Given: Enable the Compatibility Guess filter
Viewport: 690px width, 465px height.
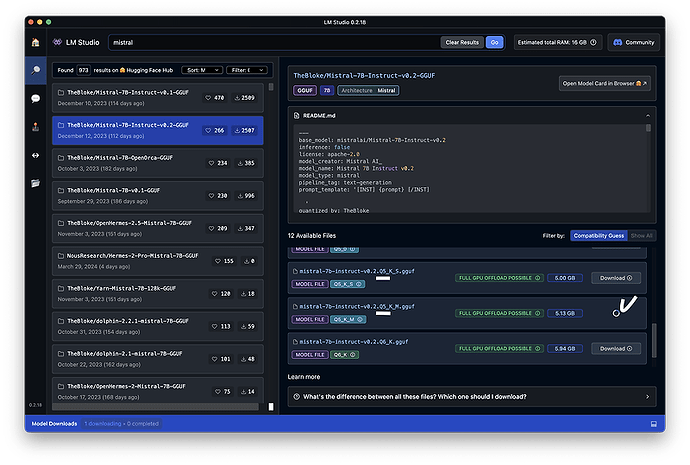Looking at the screenshot, I should coord(598,236).
